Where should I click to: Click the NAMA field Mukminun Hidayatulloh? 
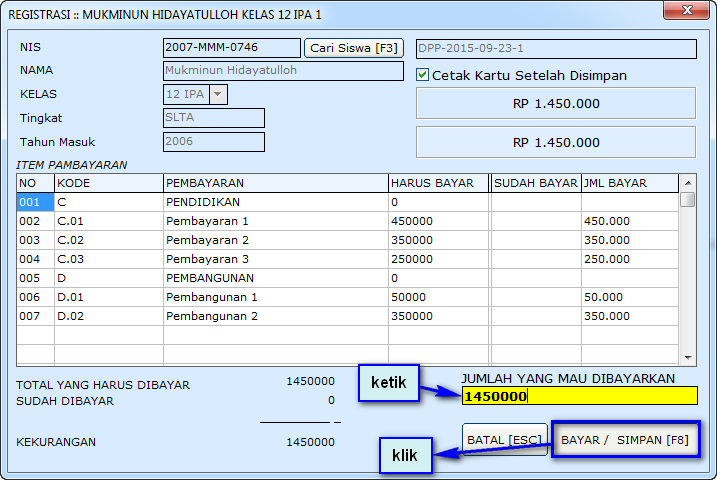tap(283, 71)
